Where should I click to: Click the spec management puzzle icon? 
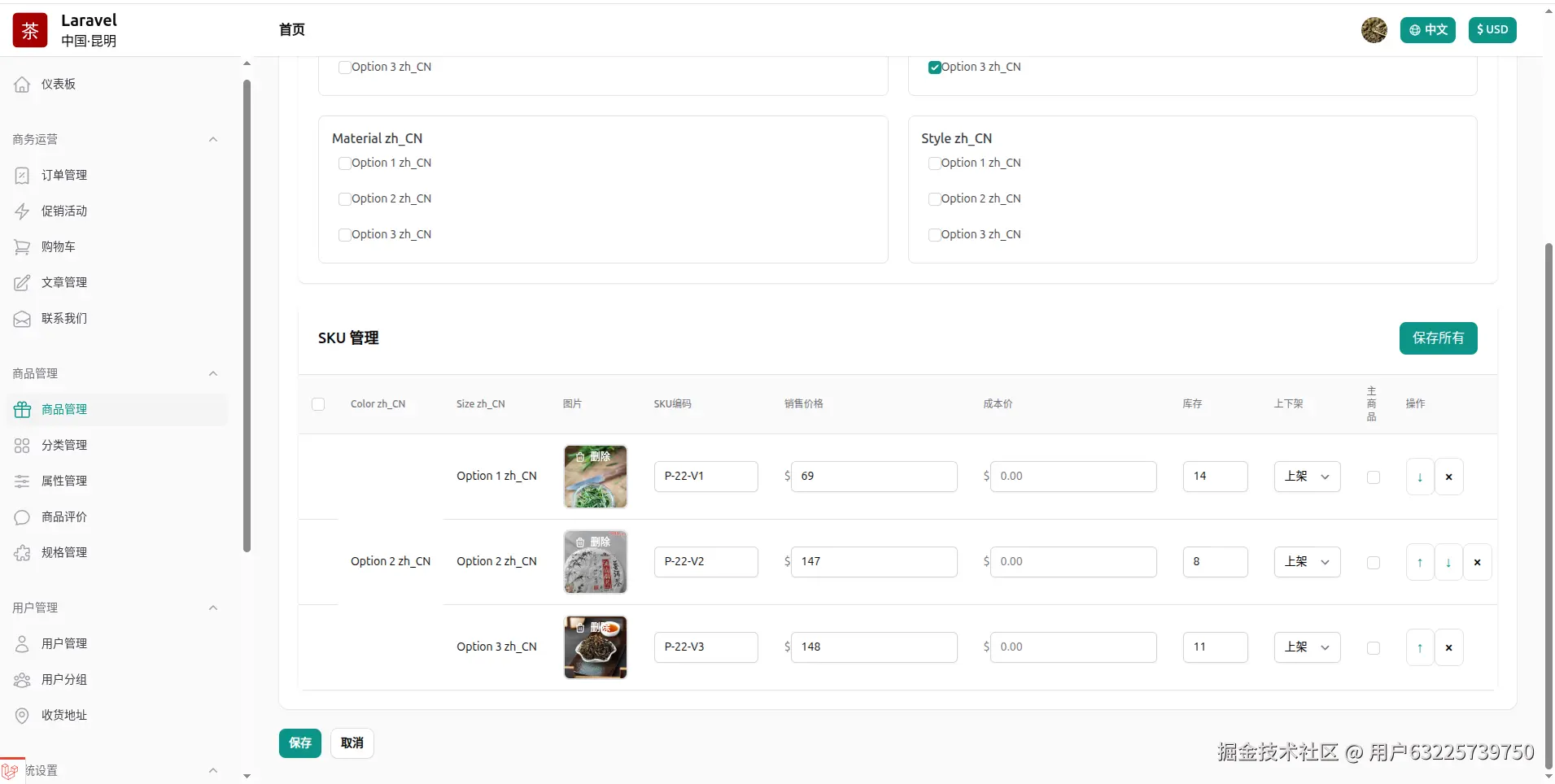click(x=22, y=553)
